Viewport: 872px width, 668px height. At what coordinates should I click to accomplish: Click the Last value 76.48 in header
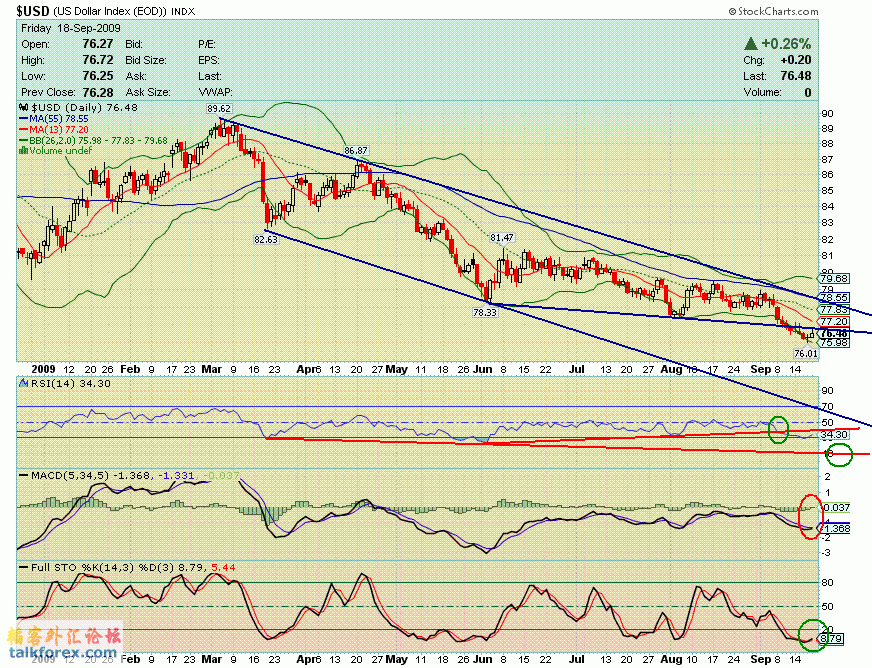795,76
